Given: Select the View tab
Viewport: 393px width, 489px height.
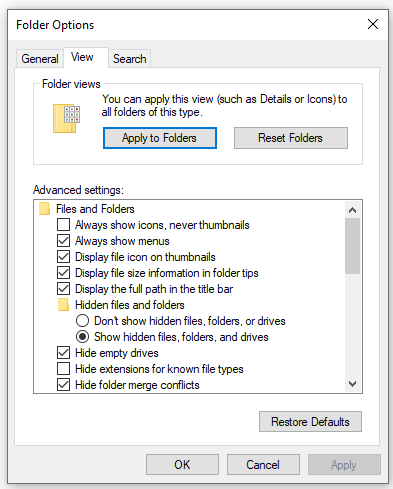Looking at the screenshot, I should (85, 57).
